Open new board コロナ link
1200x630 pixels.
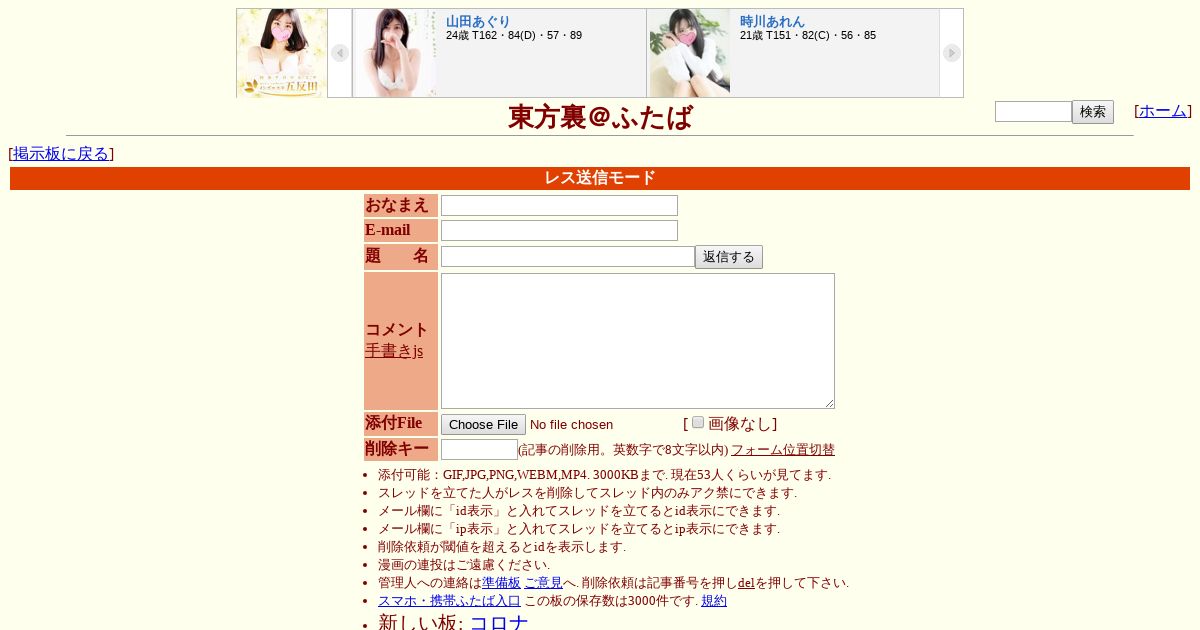pos(499,623)
